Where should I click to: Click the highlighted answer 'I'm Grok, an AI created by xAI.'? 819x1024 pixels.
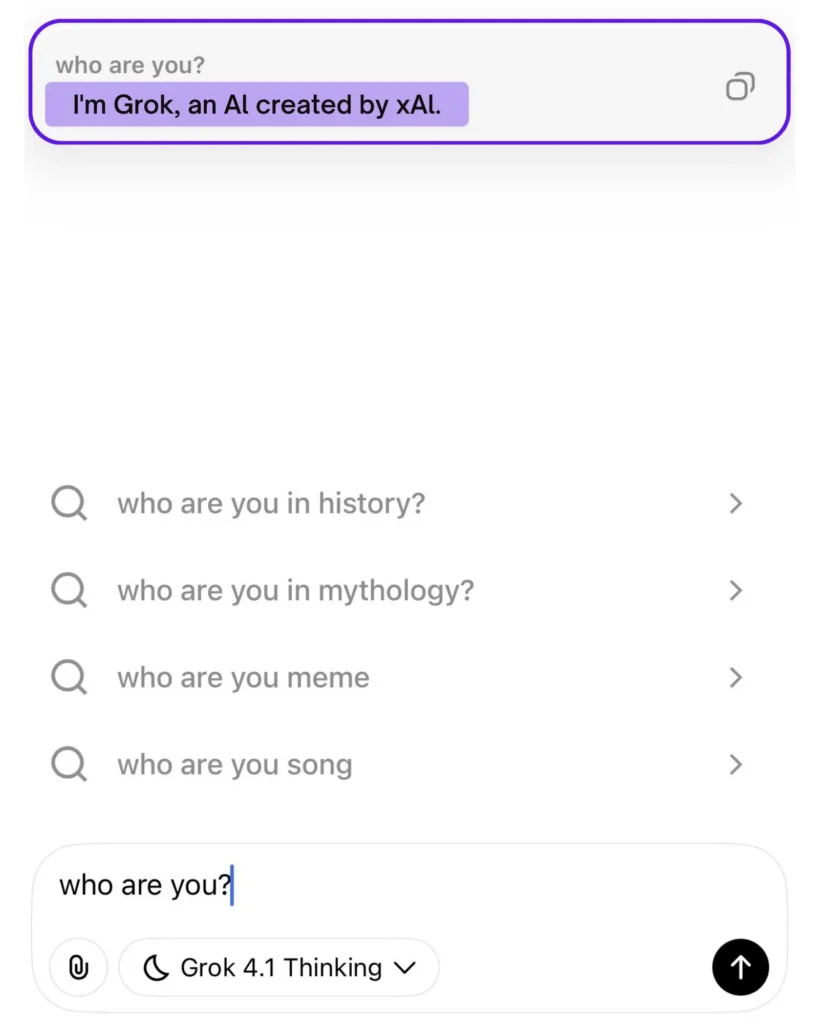258,104
